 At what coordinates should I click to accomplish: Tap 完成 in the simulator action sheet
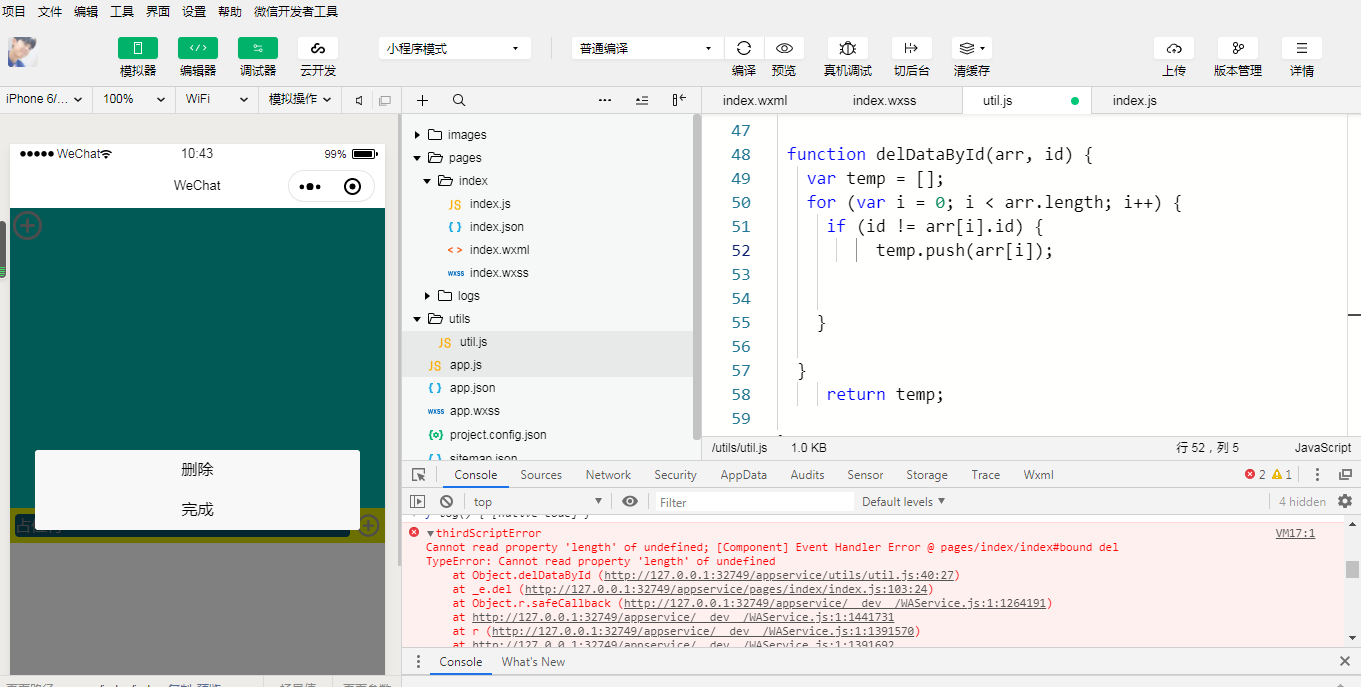coord(197,509)
